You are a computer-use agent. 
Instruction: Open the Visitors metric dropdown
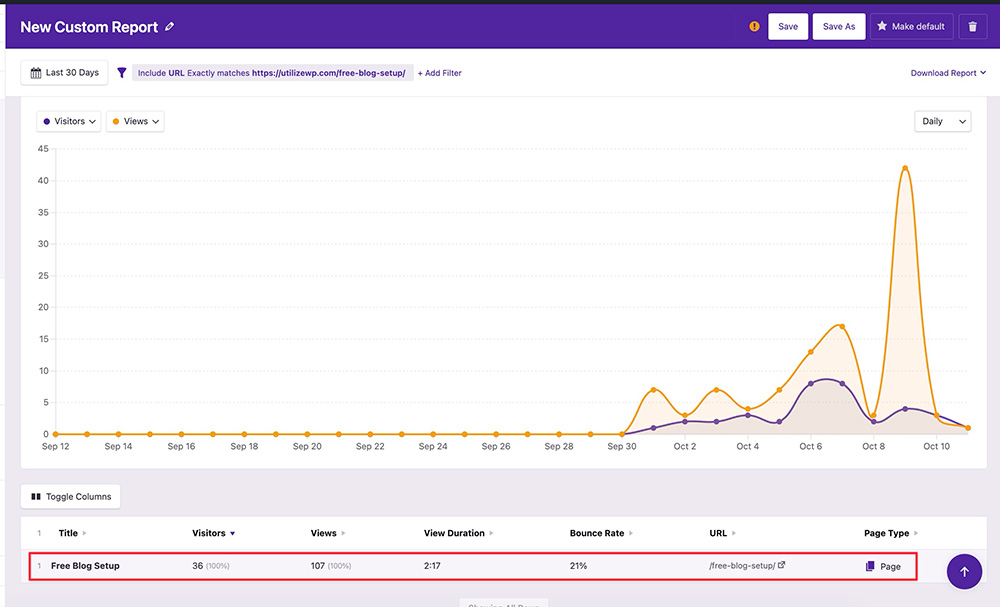[x=69, y=121]
